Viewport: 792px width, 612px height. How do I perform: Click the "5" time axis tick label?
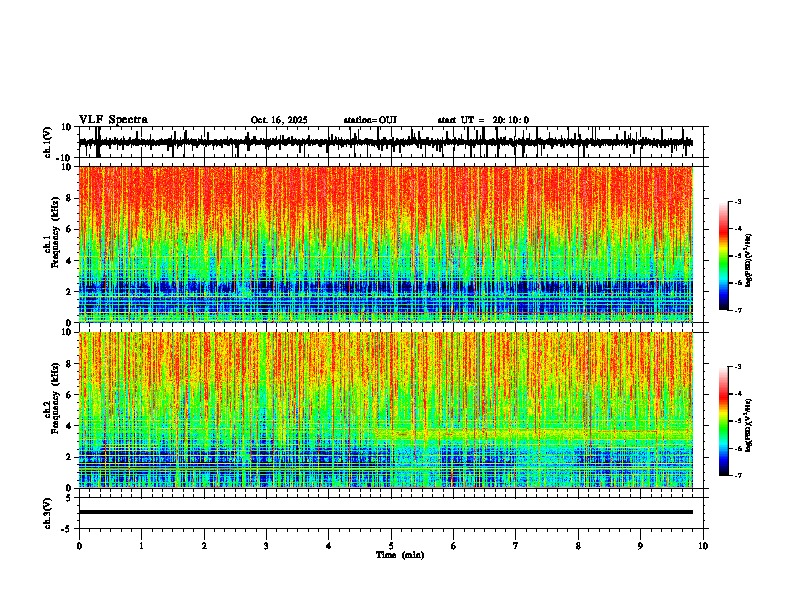click(391, 546)
